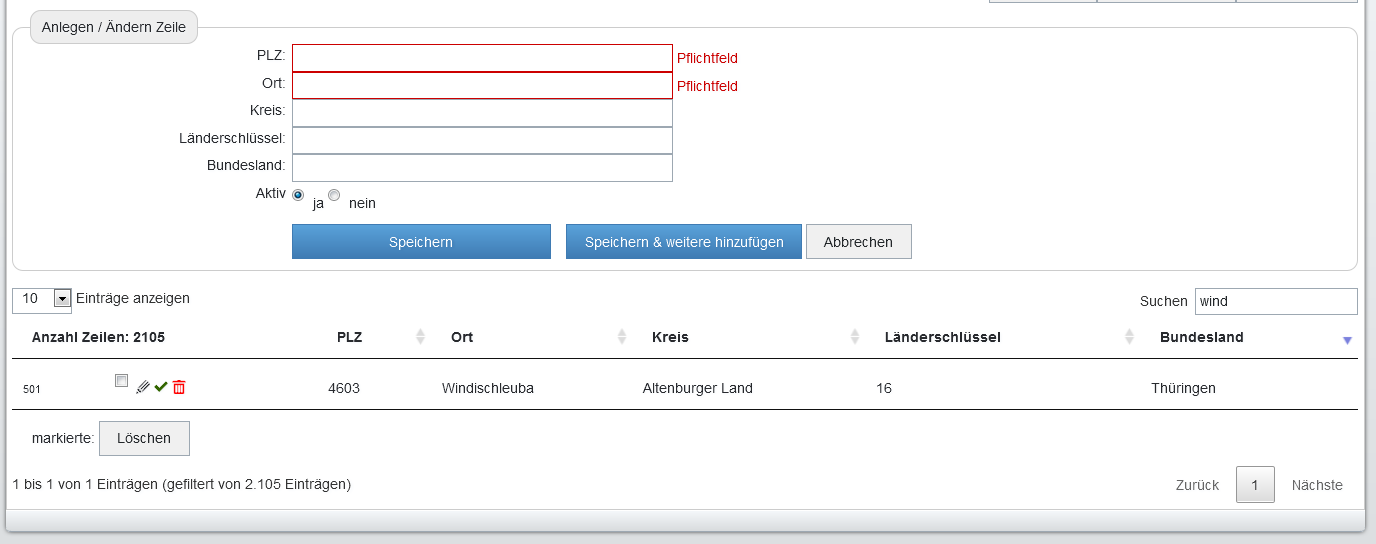Sort by Kreis using its sort arrows
The height and width of the screenshot is (544, 1376).
pyautogui.click(x=855, y=337)
